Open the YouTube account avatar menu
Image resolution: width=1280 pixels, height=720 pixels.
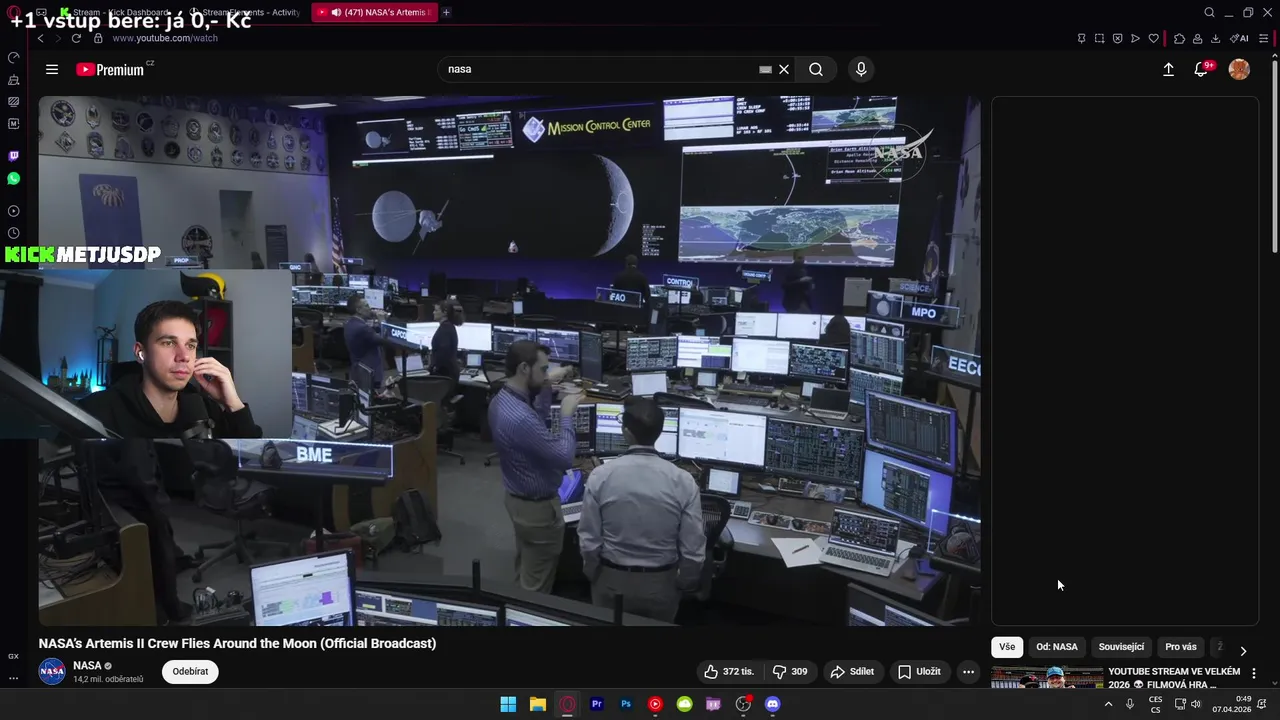(1239, 69)
